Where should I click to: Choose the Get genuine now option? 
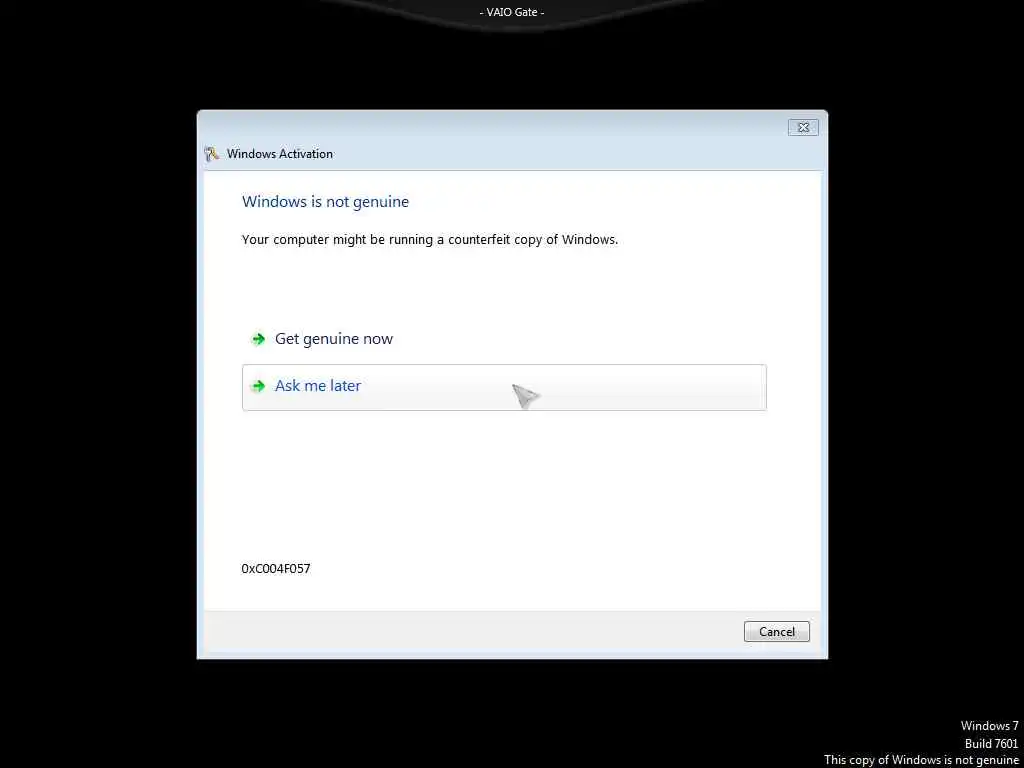pos(504,339)
